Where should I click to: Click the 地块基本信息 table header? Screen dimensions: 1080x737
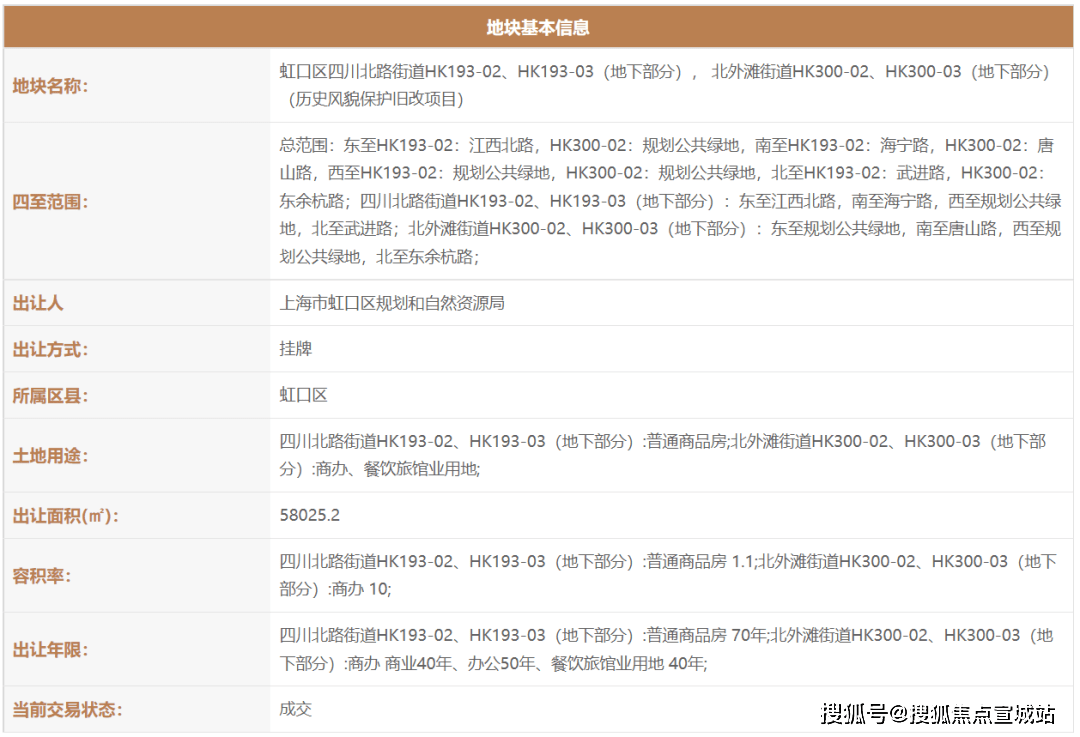540,28
